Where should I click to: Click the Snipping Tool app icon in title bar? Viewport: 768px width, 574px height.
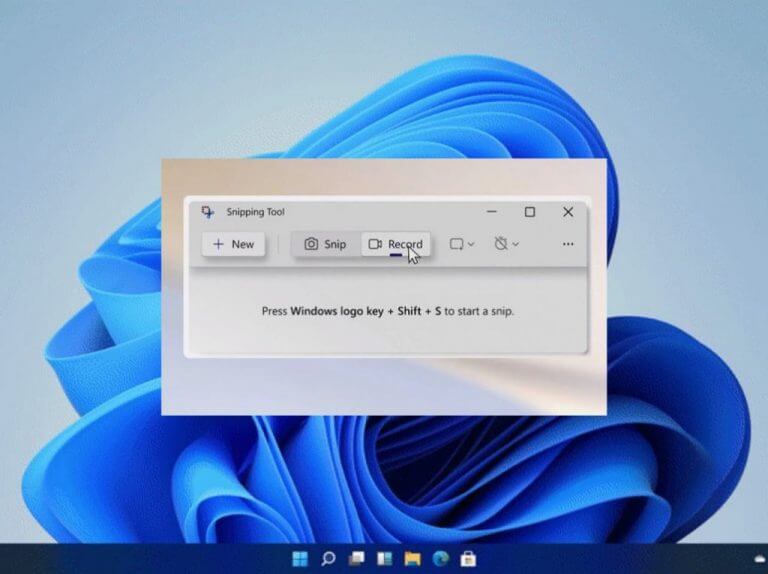[208, 212]
